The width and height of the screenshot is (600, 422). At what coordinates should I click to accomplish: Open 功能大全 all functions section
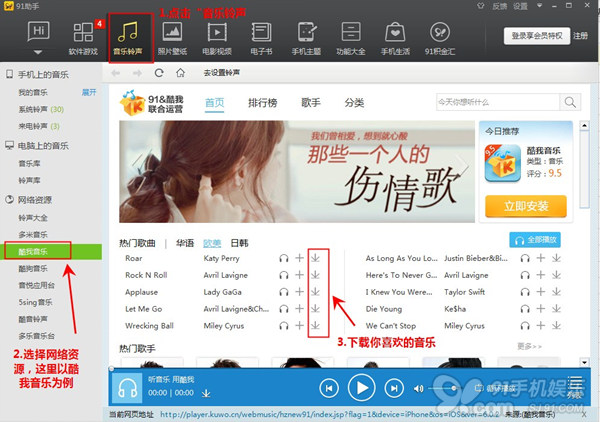coord(351,37)
